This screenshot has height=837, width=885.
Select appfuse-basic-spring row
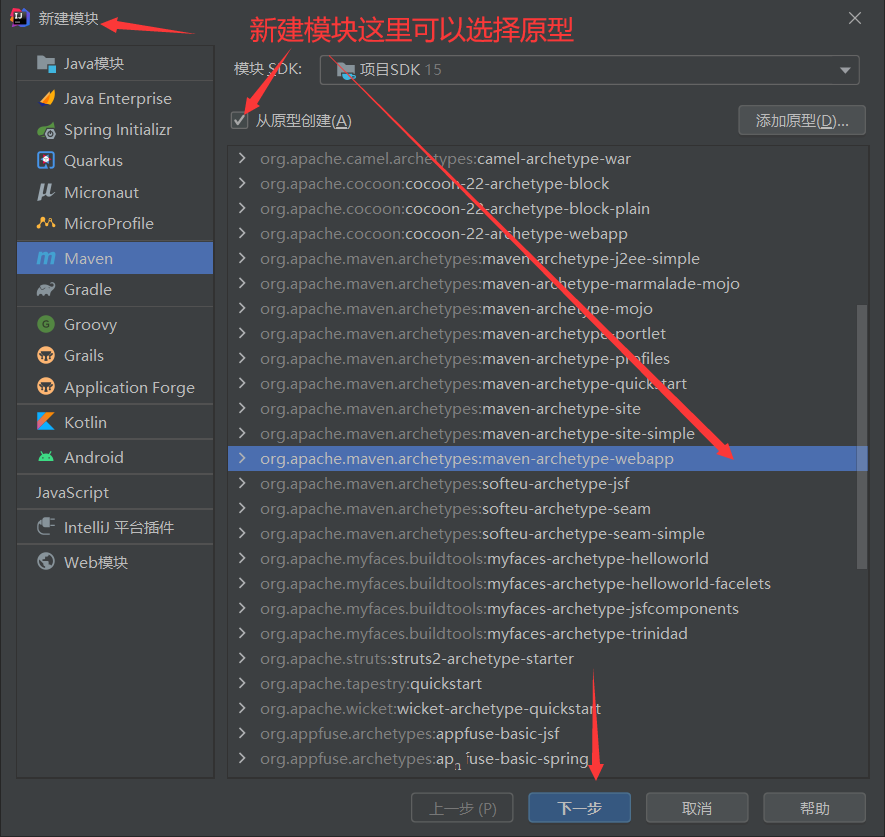click(547, 758)
